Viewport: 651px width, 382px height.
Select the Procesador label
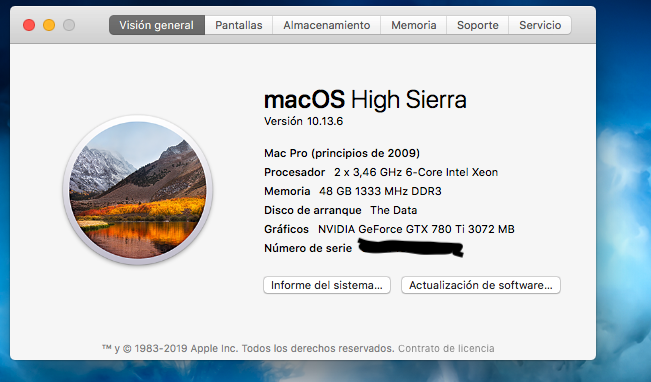(294, 172)
